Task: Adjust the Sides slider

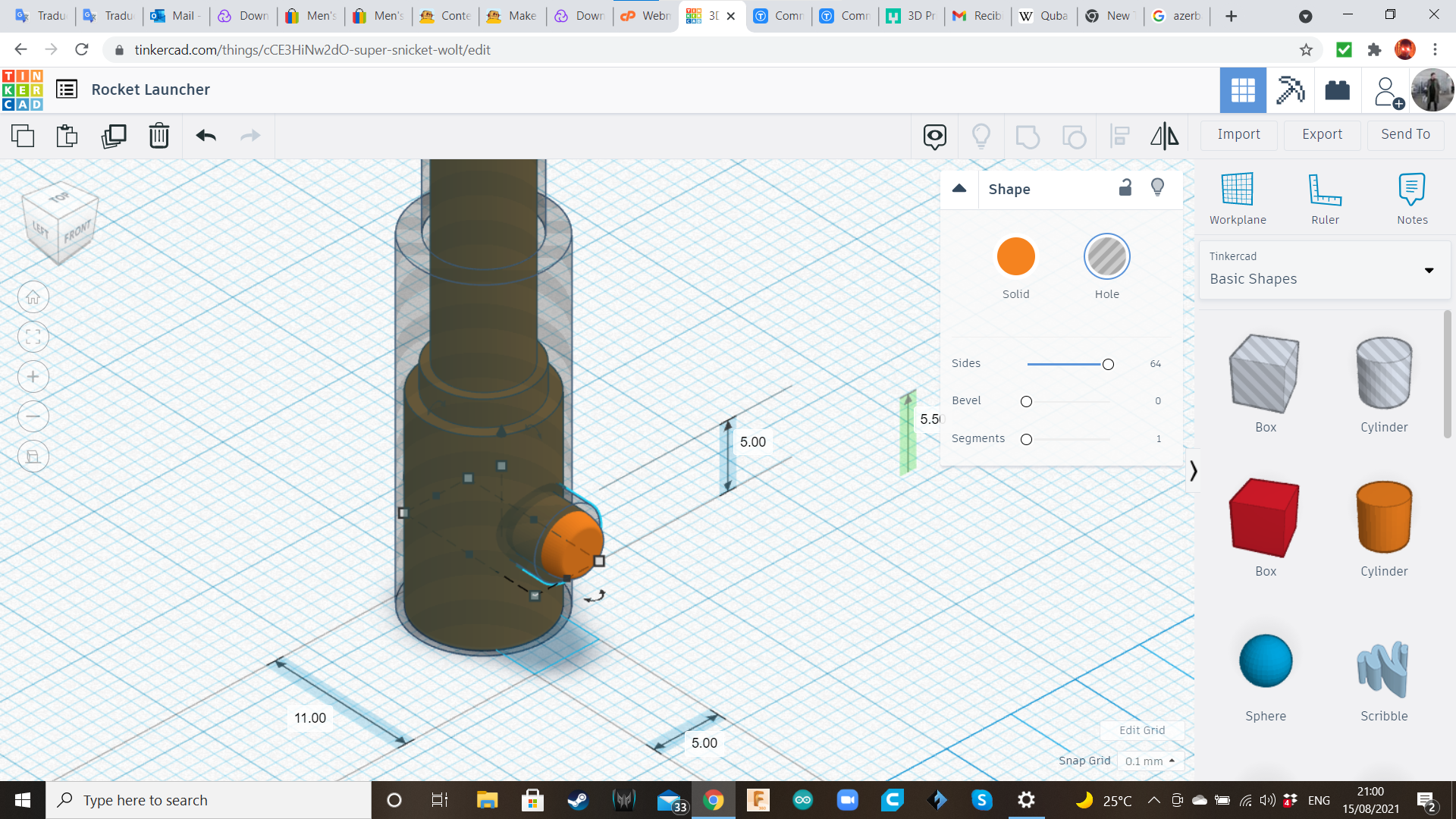Action: coord(1107,364)
